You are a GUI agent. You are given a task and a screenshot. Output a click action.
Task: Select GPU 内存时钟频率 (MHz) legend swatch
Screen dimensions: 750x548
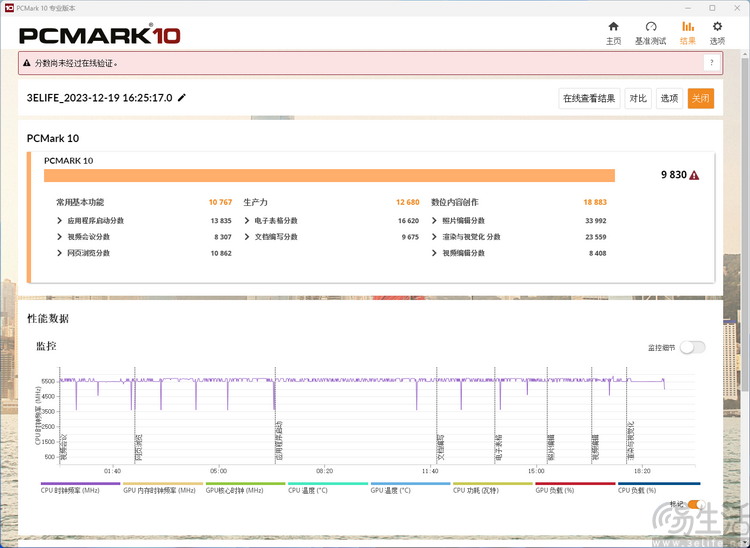(x=163, y=483)
